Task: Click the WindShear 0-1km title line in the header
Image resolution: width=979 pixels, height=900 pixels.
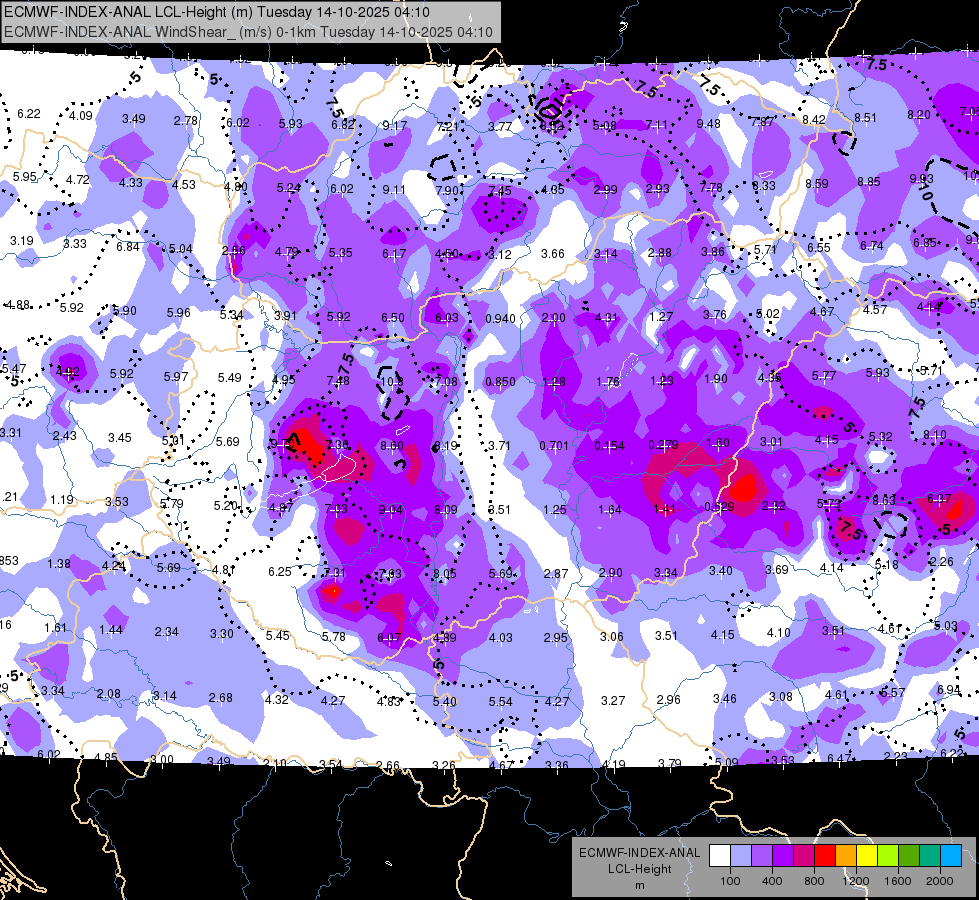Action: 248,32
